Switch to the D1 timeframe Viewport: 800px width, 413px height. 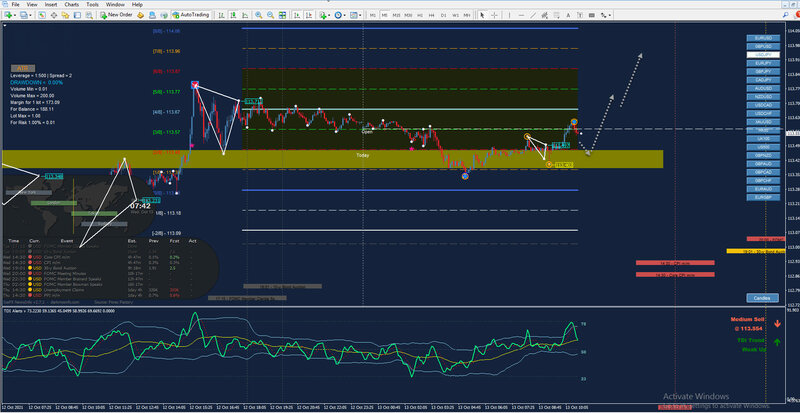click(x=443, y=15)
